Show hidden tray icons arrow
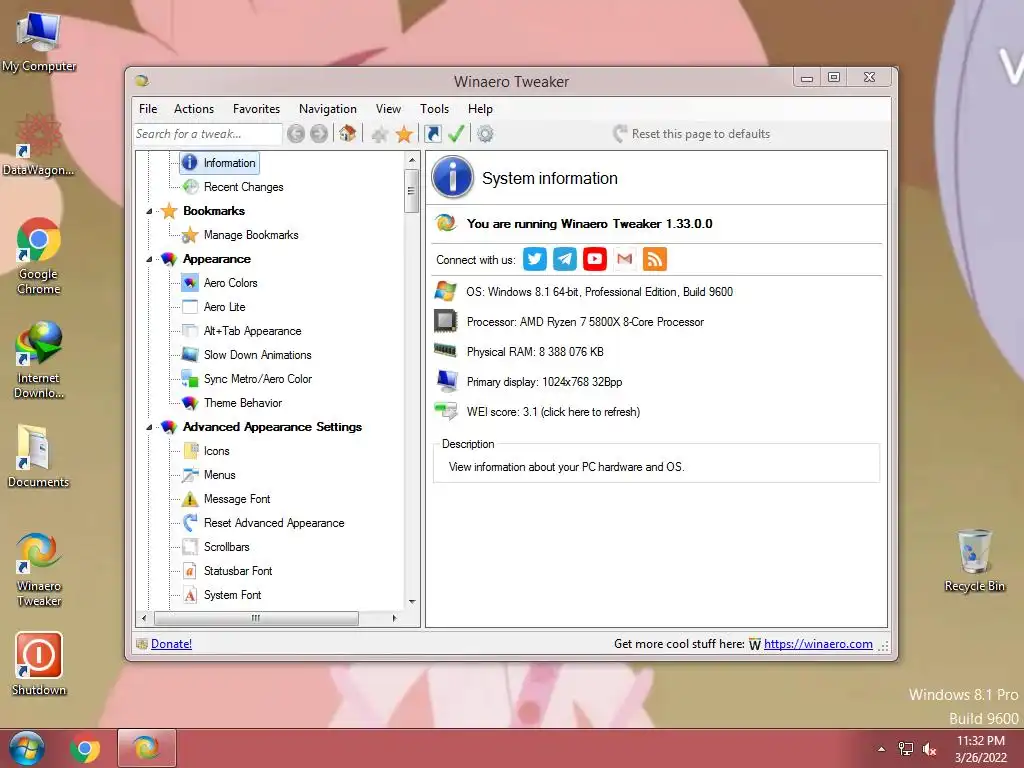Viewport: 1024px width, 768px height. [882, 749]
